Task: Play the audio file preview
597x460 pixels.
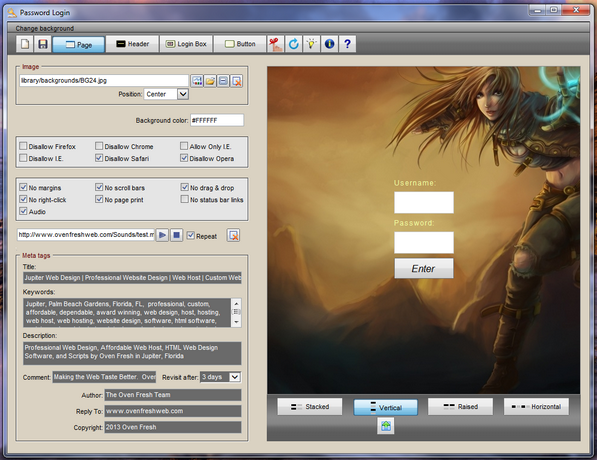Action: [162, 235]
